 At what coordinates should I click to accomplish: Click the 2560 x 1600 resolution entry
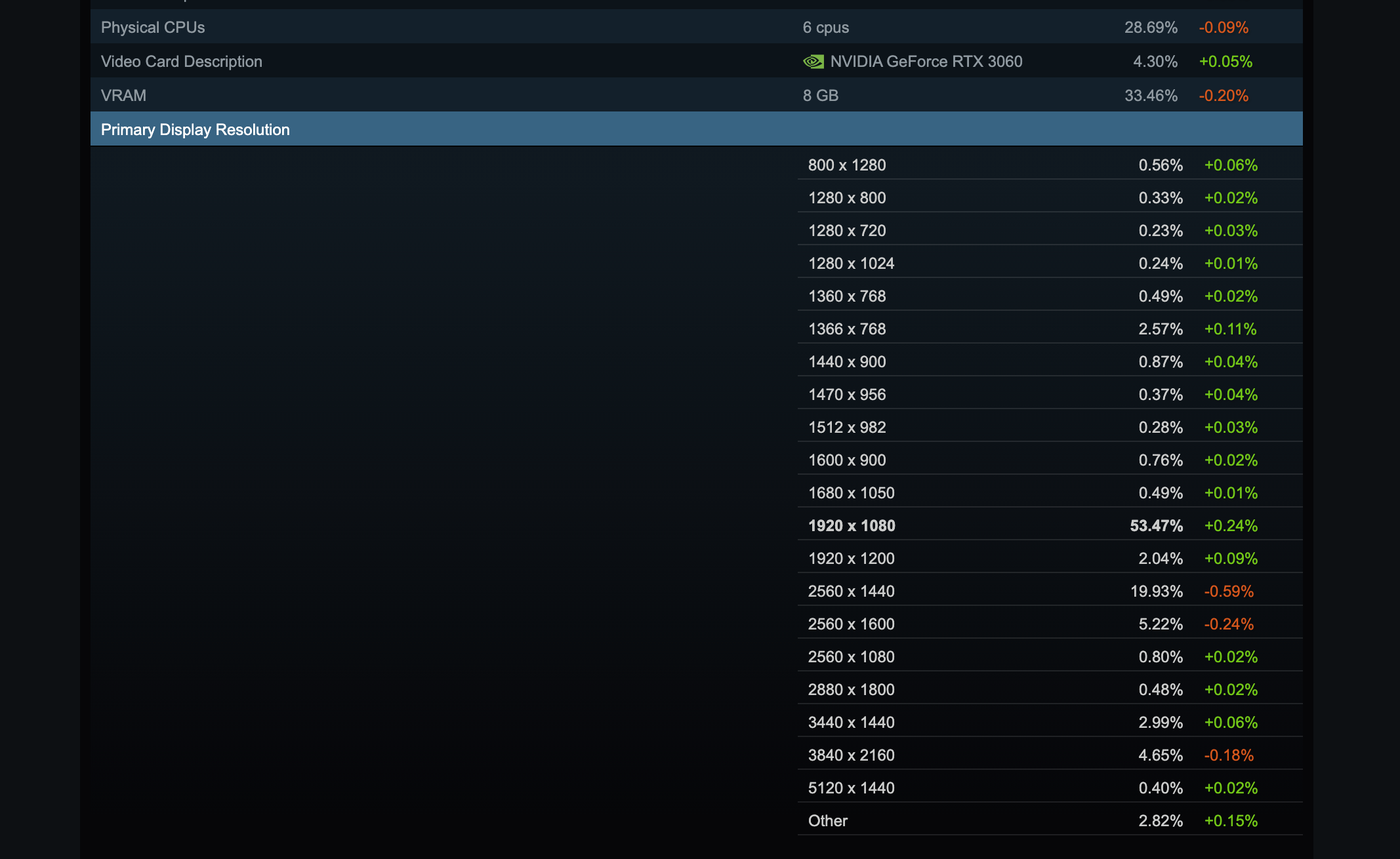click(x=851, y=623)
